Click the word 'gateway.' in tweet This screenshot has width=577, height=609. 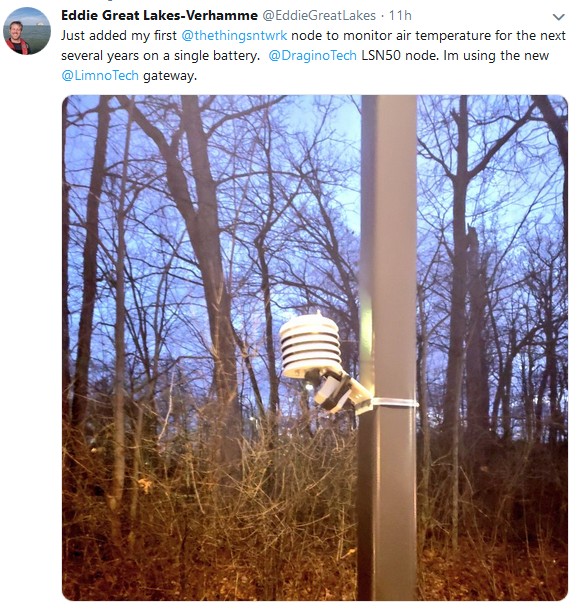click(x=170, y=75)
